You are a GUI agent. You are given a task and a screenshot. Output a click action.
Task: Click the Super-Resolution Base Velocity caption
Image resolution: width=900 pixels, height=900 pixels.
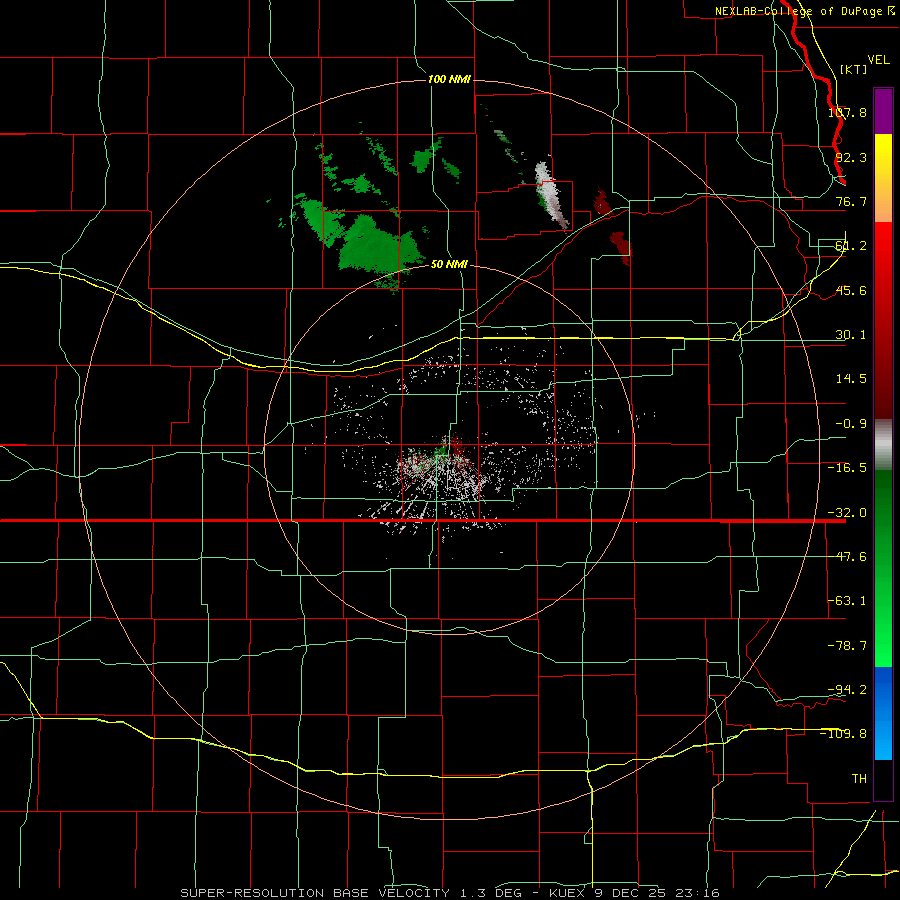(449, 893)
